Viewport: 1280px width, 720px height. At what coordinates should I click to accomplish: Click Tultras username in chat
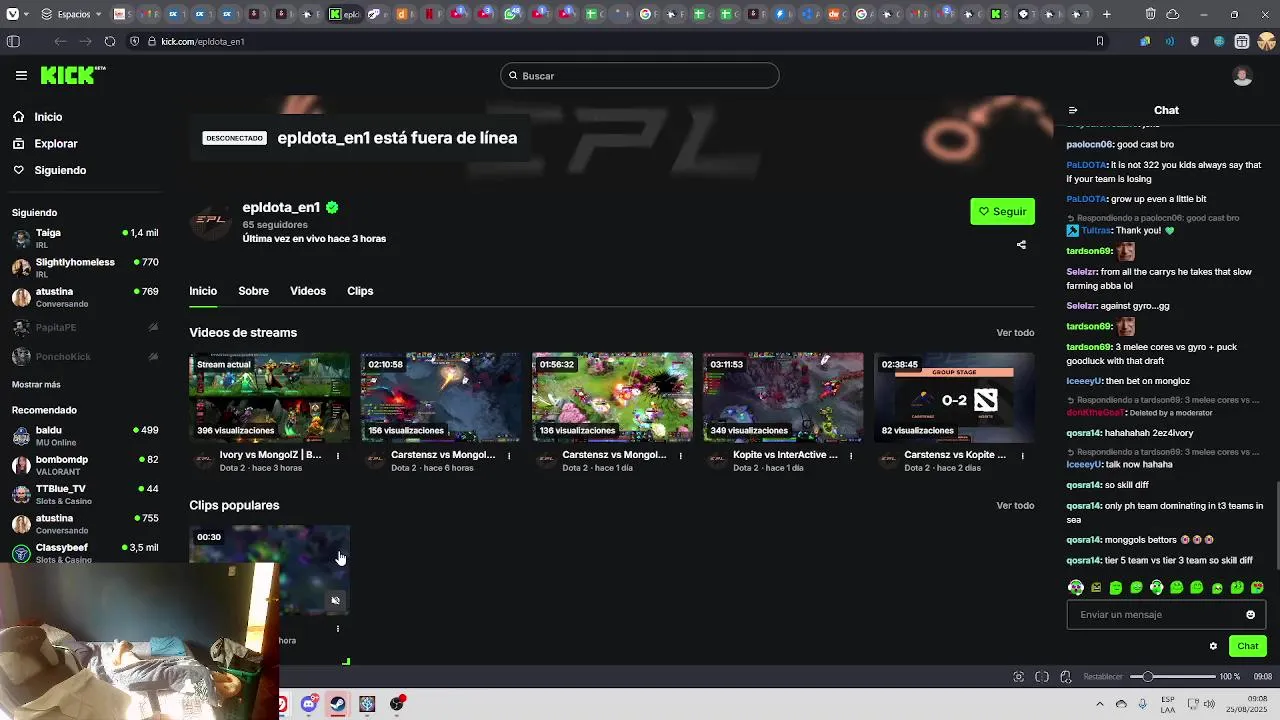pos(1097,231)
